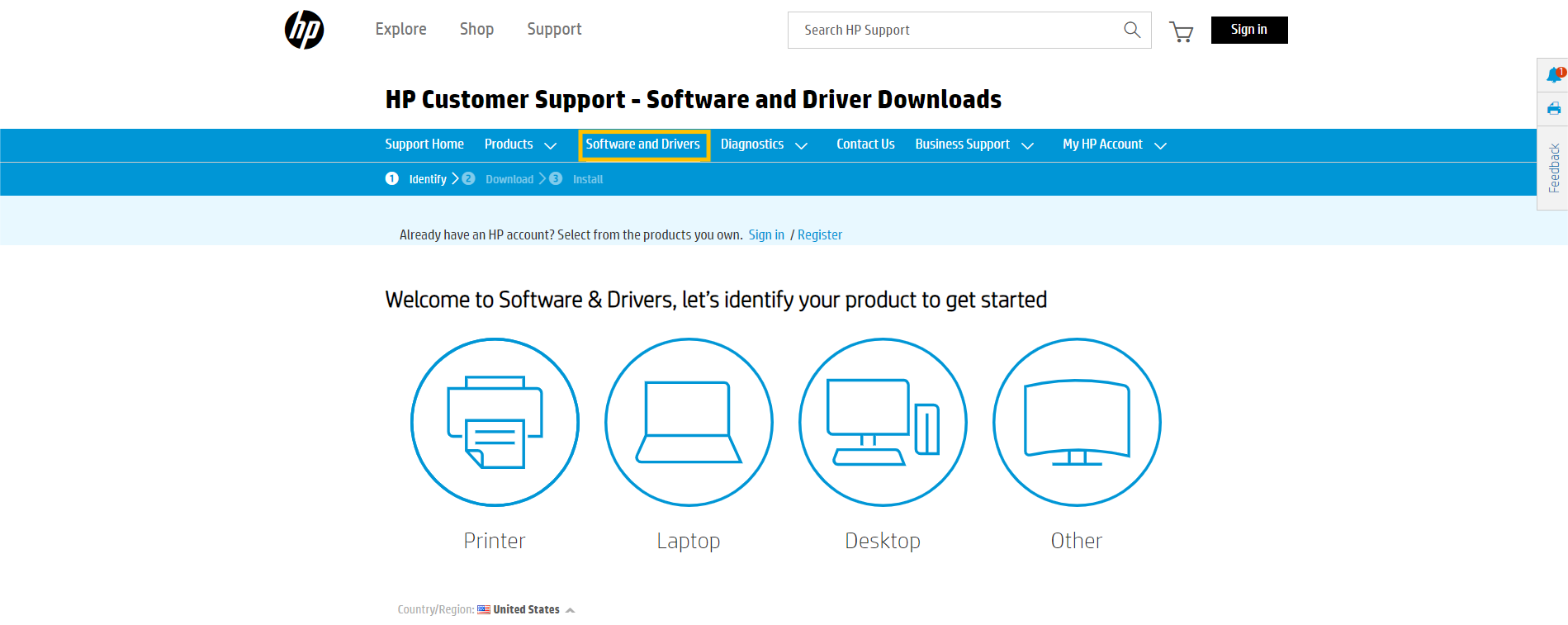This screenshot has width=1568, height=625.
Task: Click the Printer label
Action: (x=495, y=541)
